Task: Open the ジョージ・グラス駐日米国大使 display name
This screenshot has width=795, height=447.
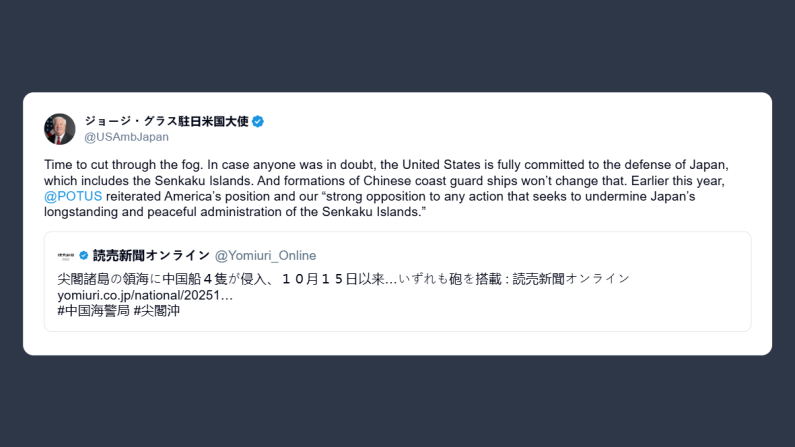Action: coord(165,121)
